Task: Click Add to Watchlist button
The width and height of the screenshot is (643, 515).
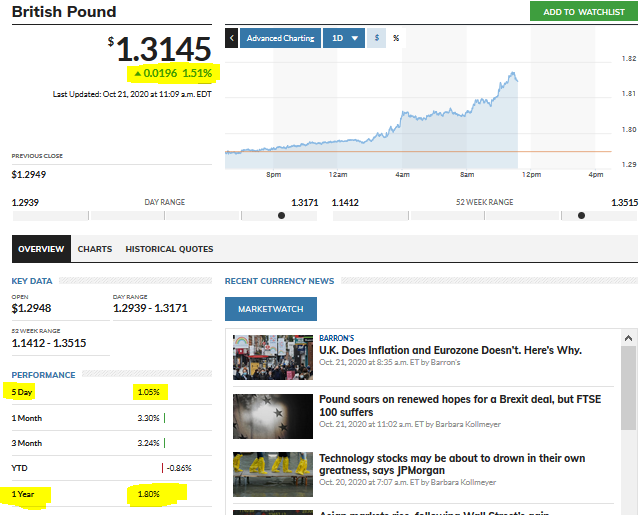Action: [584, 11]
